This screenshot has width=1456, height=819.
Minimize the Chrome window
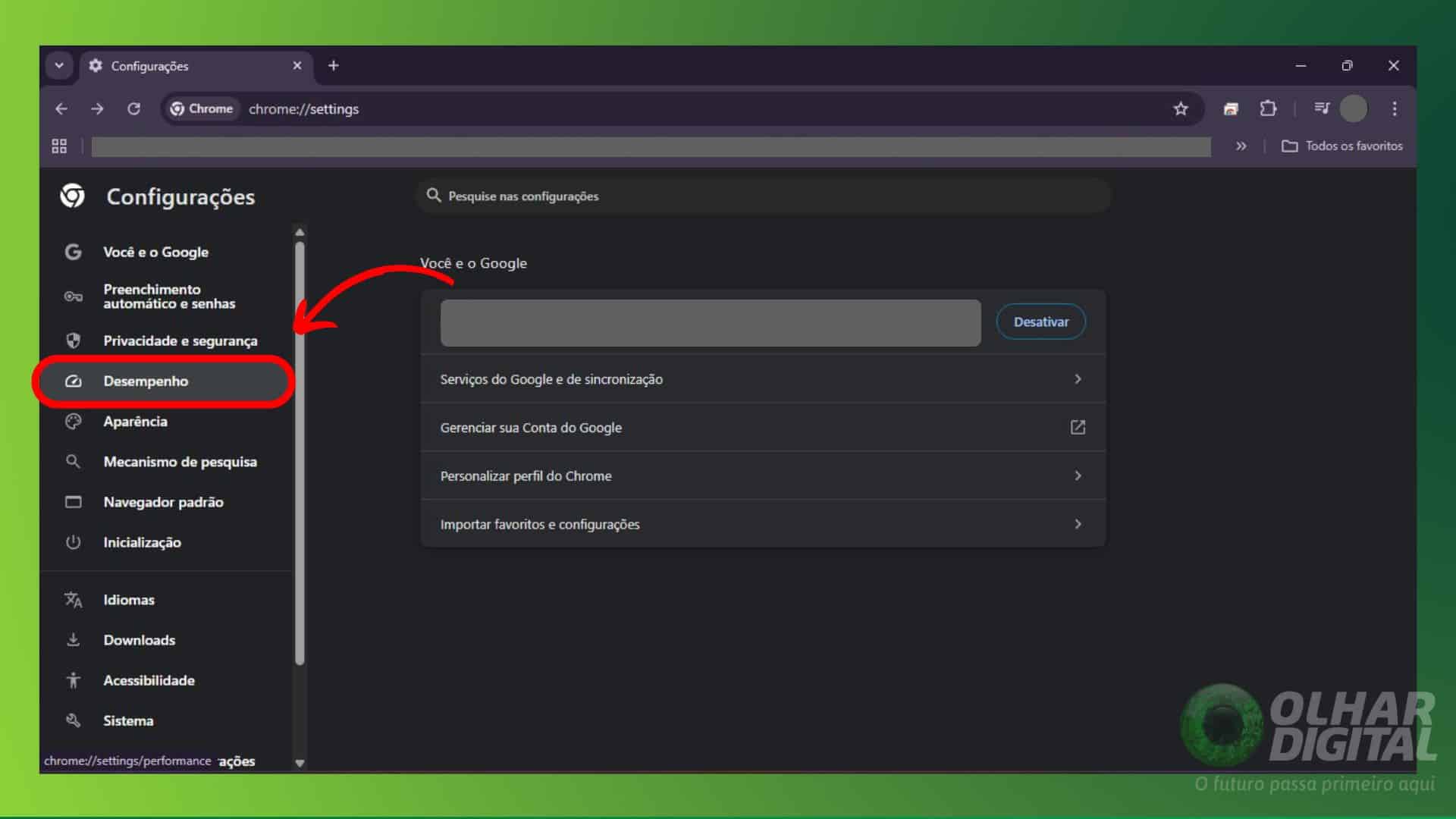click(x=1301, y=66)
